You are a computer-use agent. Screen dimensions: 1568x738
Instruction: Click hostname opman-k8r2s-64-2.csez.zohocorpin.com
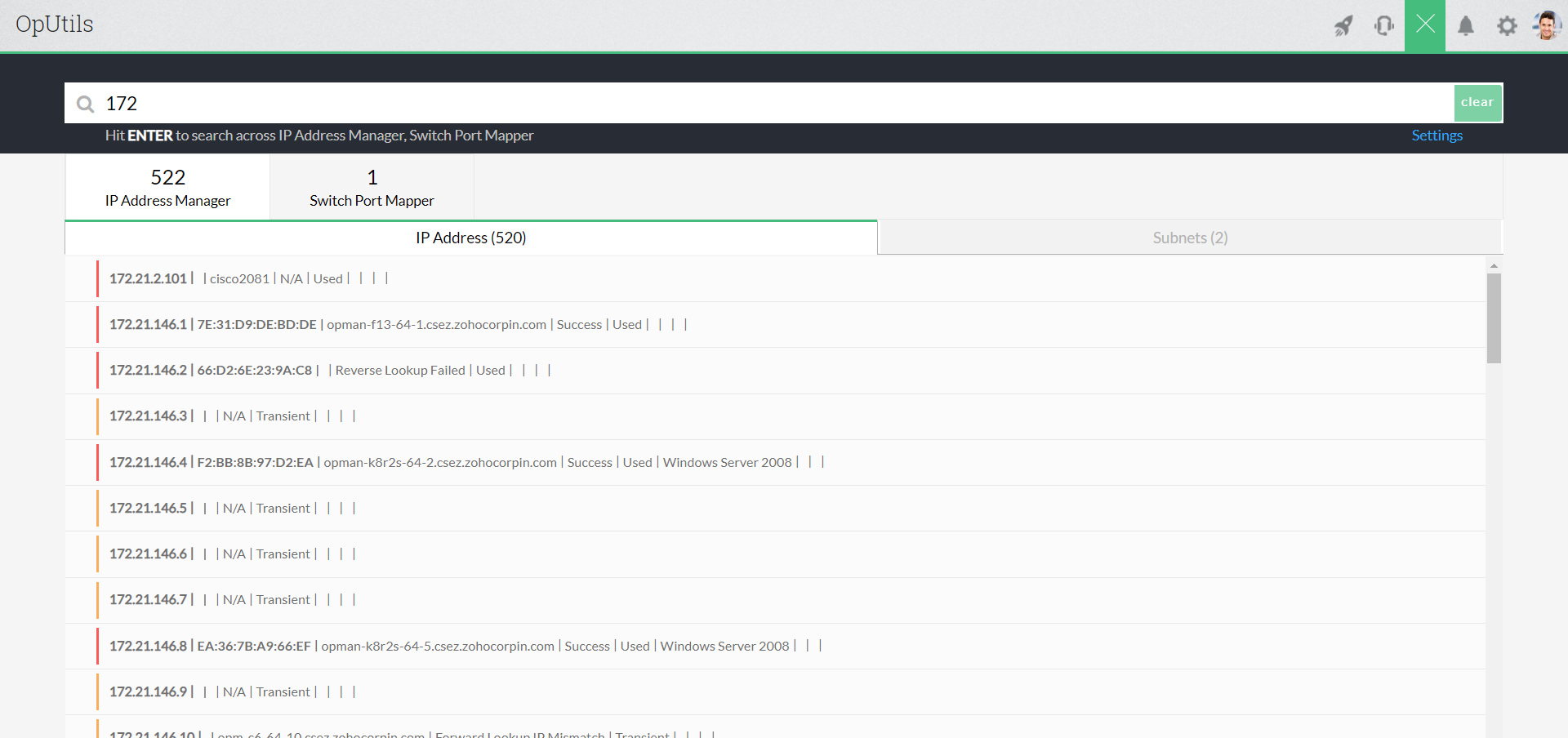point(440,462)
